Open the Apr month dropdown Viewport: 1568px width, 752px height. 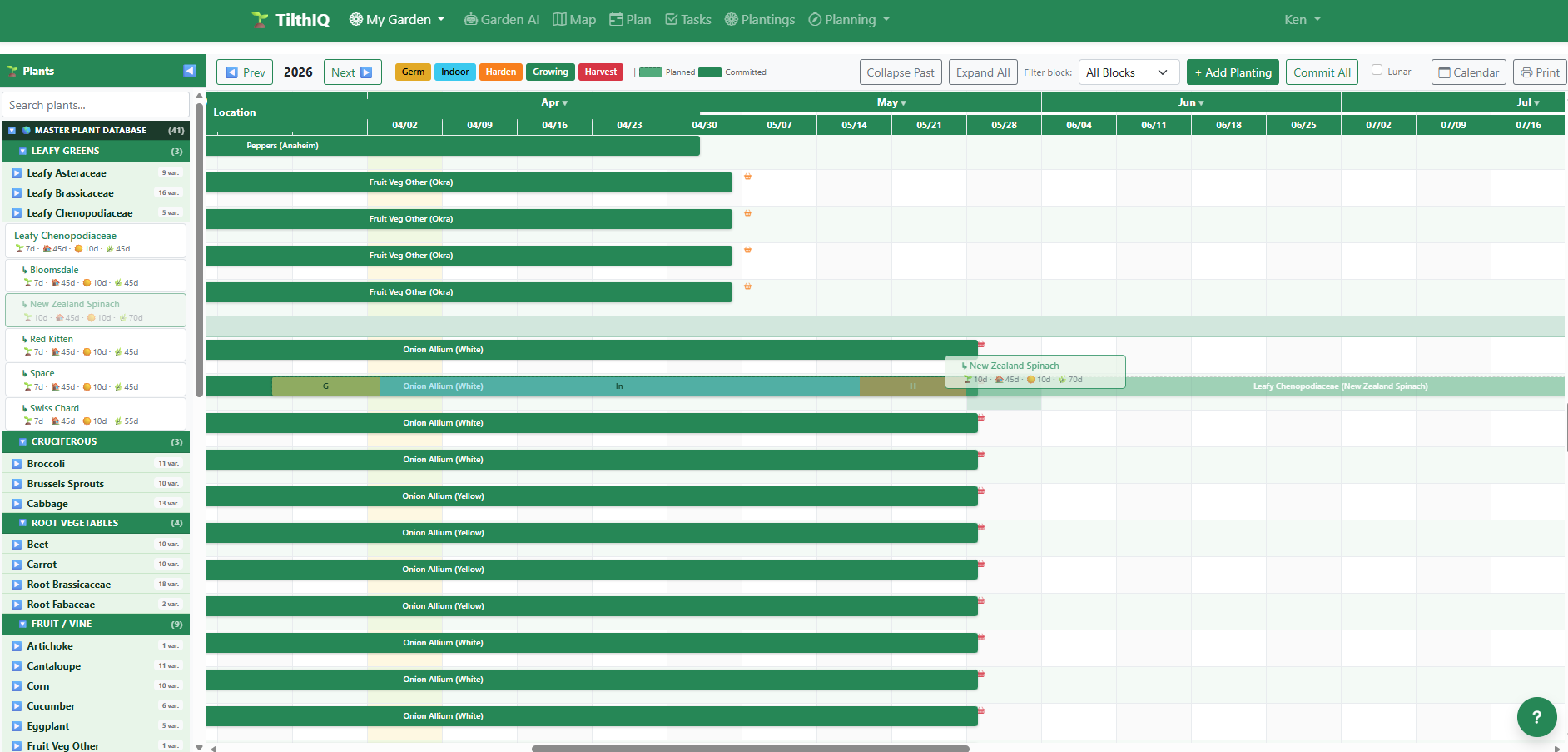coord(554,102)
